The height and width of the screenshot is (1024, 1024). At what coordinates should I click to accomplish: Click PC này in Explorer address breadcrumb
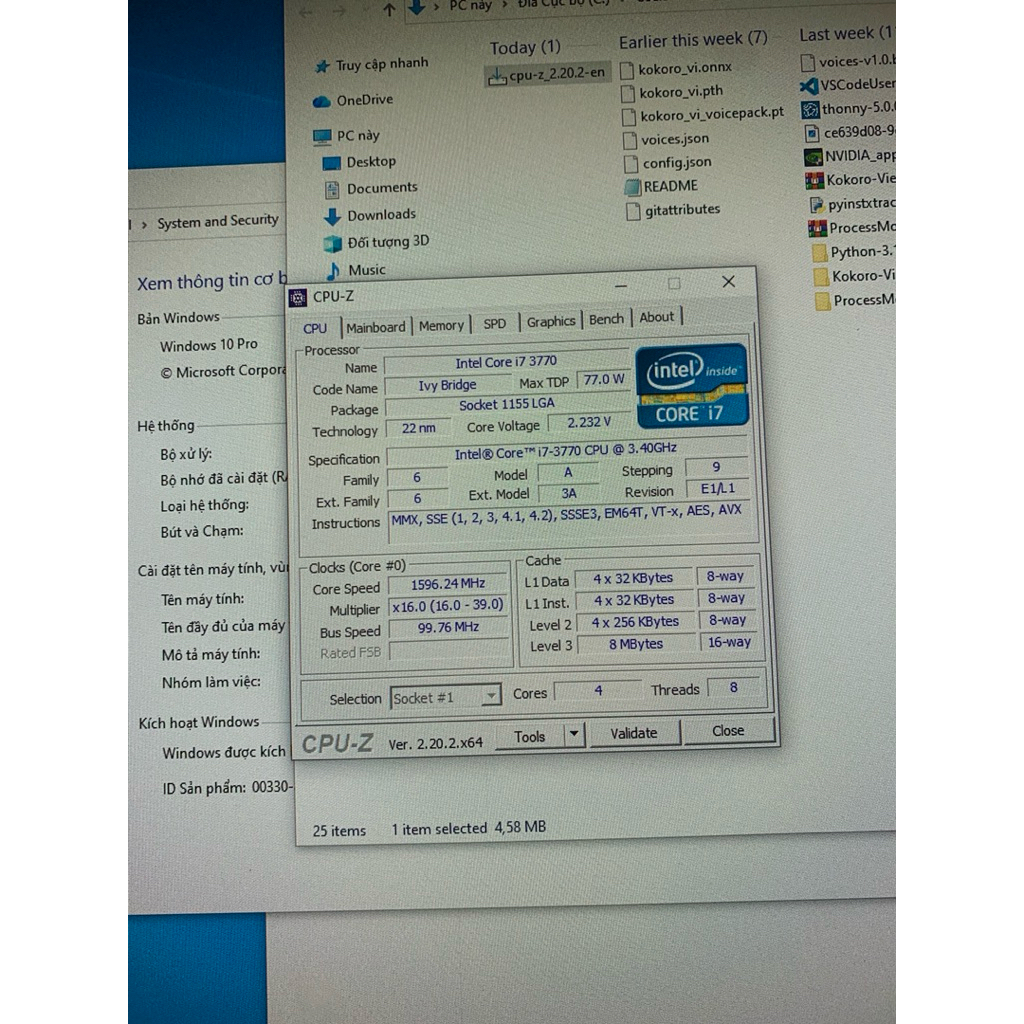pyautogui.click(x=470, y=6)
